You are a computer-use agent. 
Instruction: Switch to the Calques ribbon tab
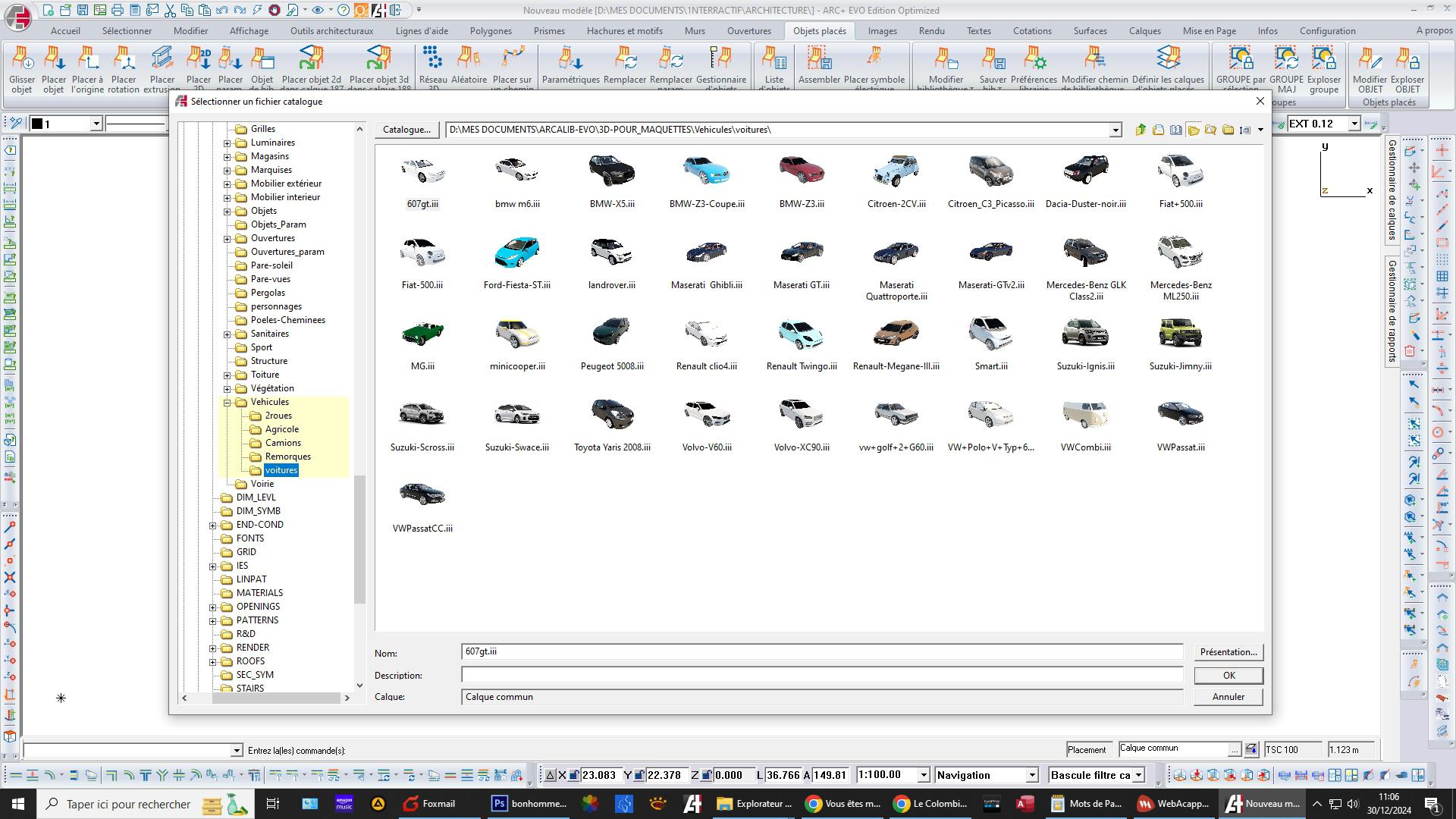pyautogui.click(x=1144, y=31)
